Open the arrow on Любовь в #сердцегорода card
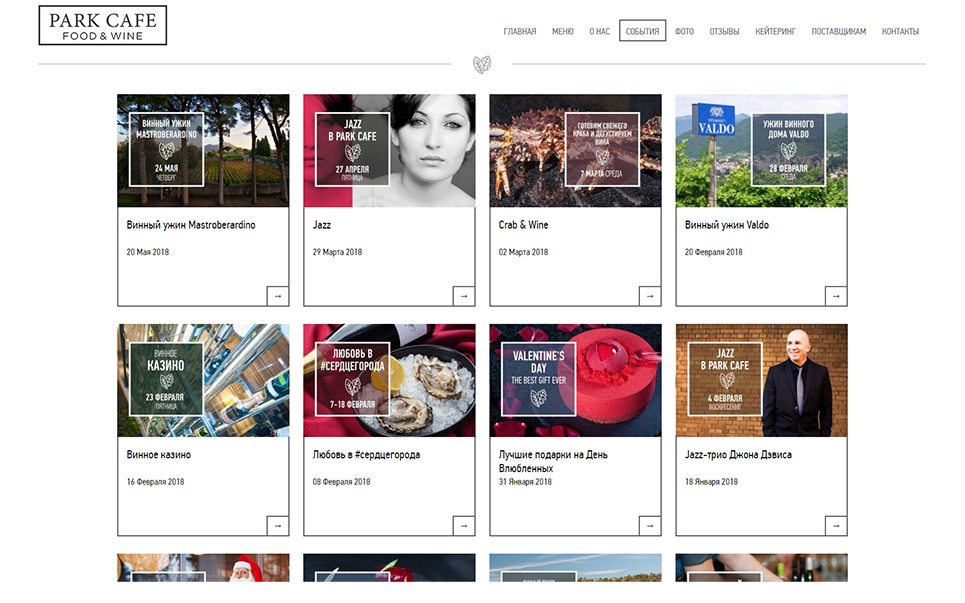This screenshot has width=965, height=603. pos(464,526)
